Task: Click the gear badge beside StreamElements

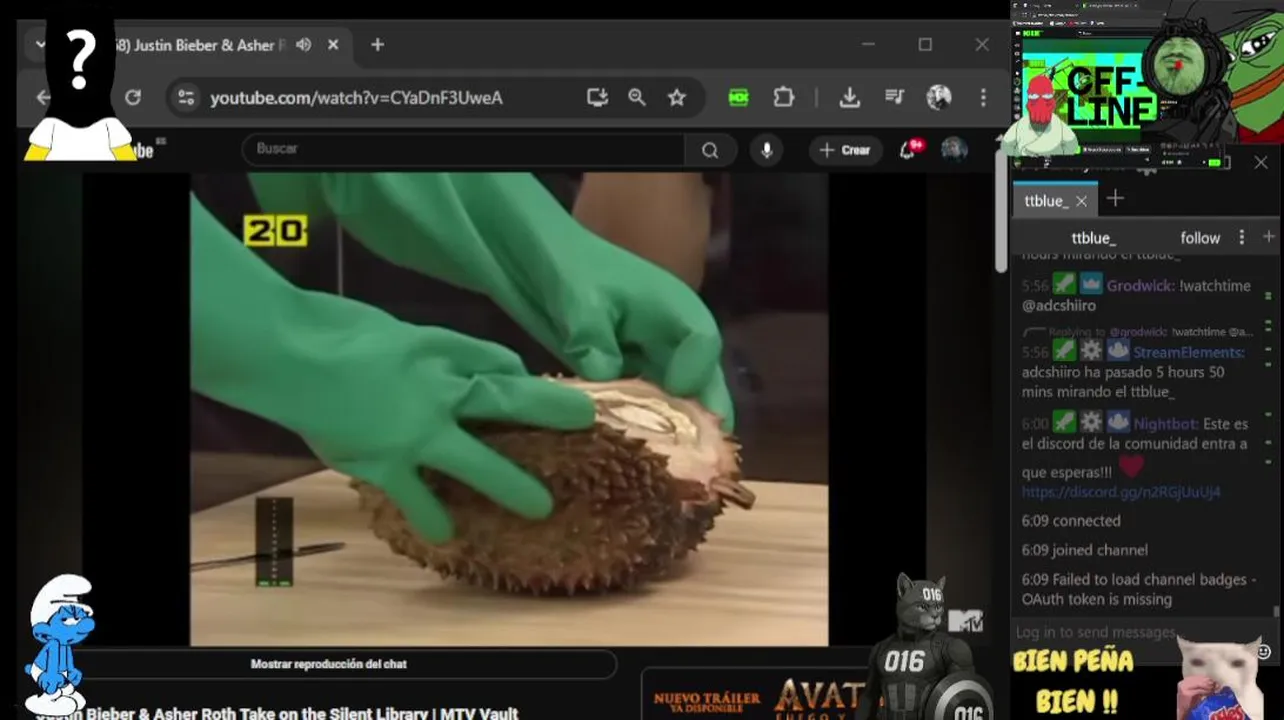Action: [x=1090, y=351]
